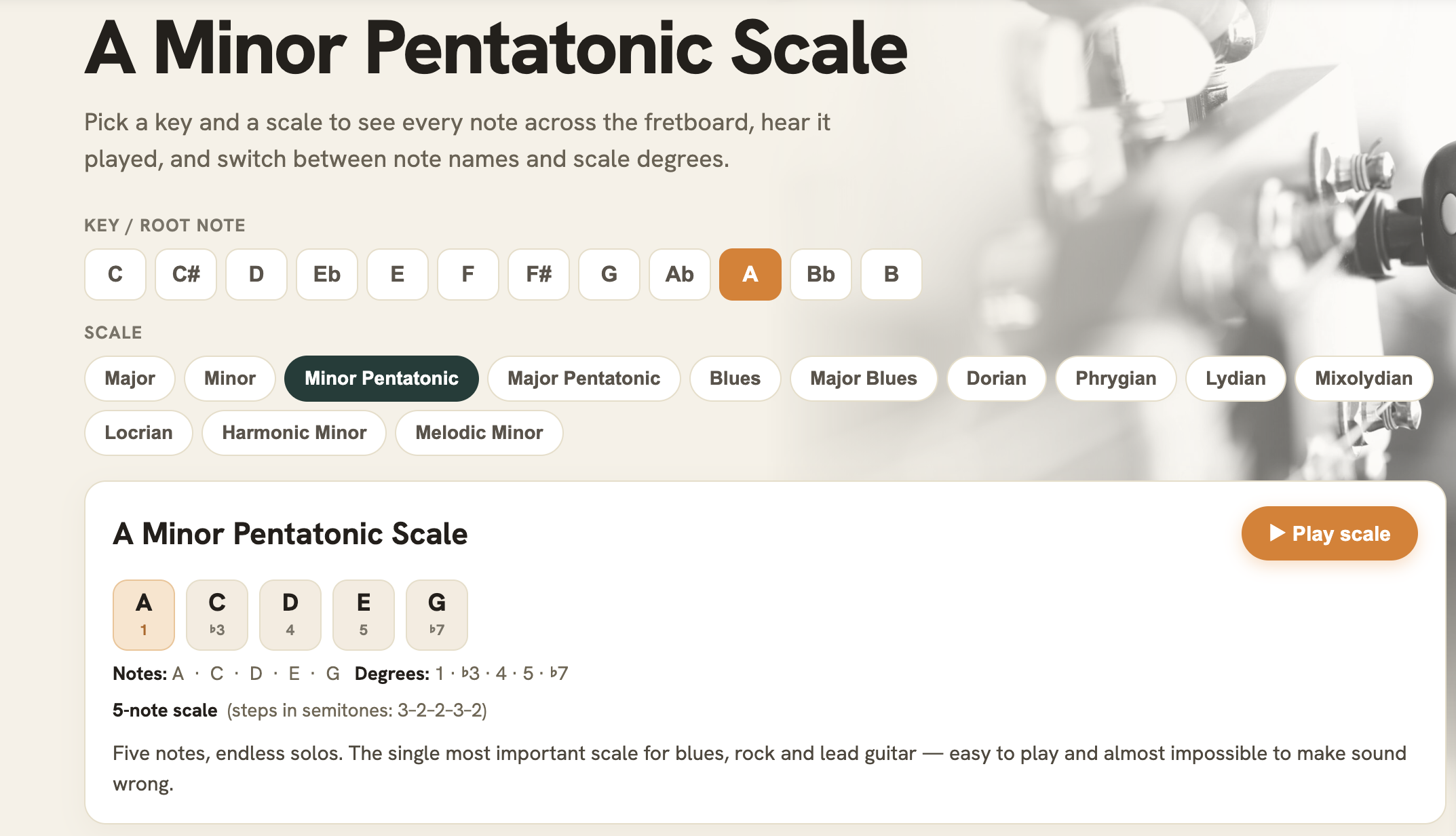Viewport: 1456px width, 836px height.
Task: Click the highlighted A key button
Action: point(750,274)
